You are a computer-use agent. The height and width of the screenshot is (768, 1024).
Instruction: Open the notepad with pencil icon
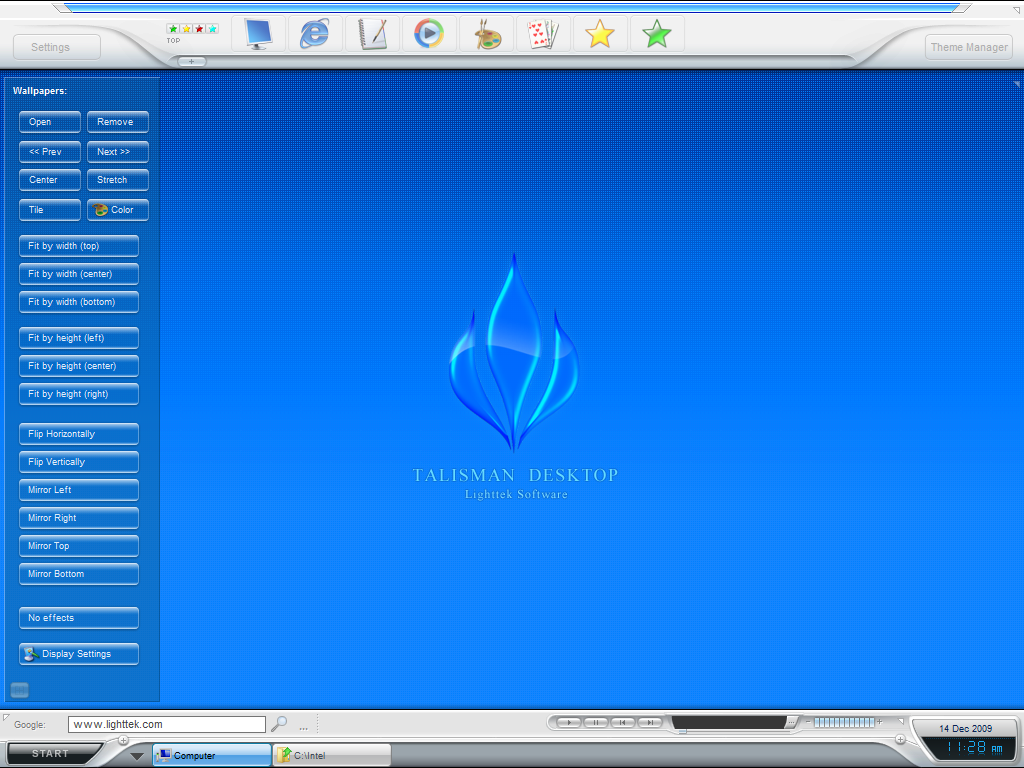pos(372,34)
